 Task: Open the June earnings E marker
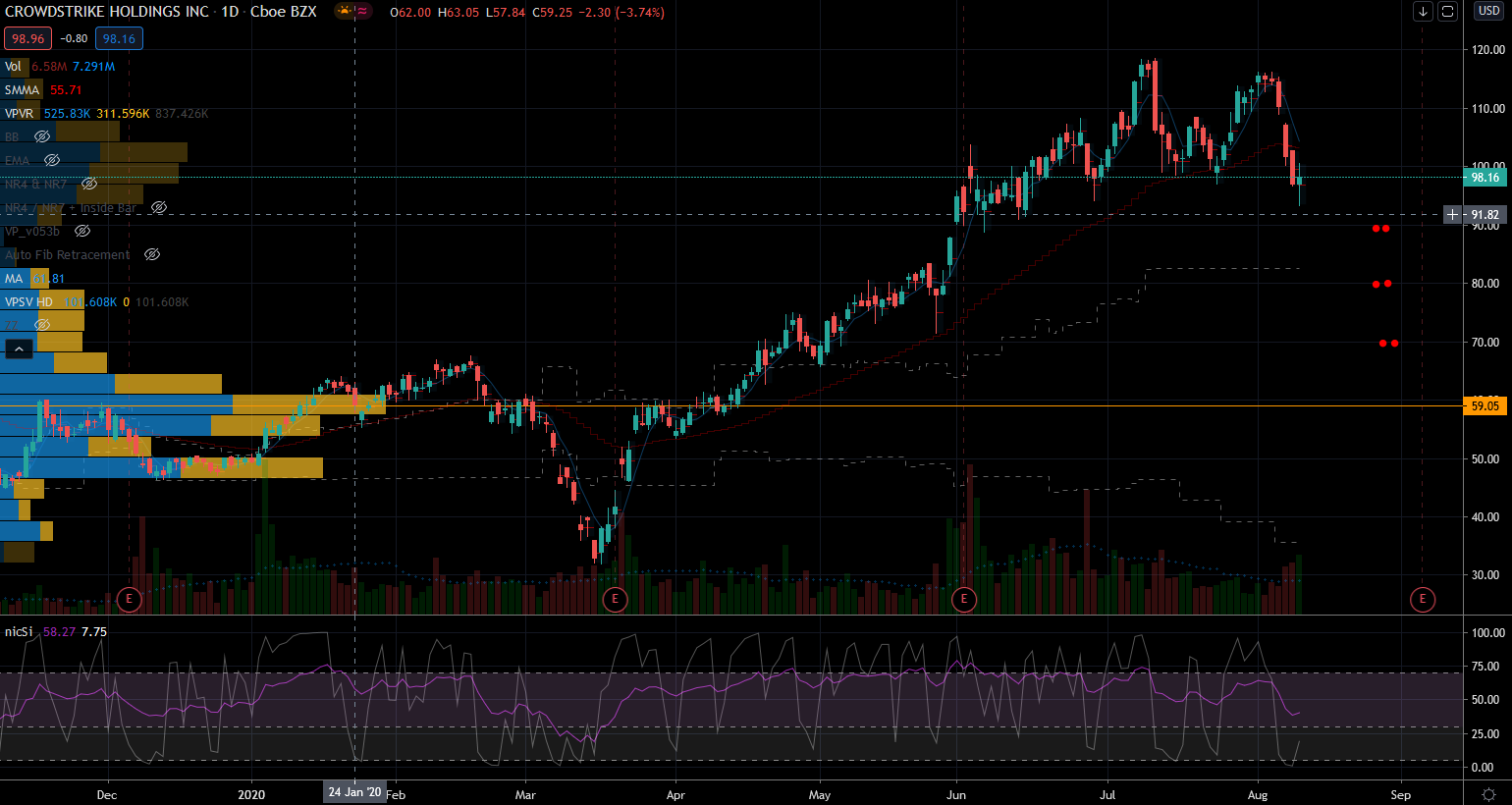click(964, 599)
